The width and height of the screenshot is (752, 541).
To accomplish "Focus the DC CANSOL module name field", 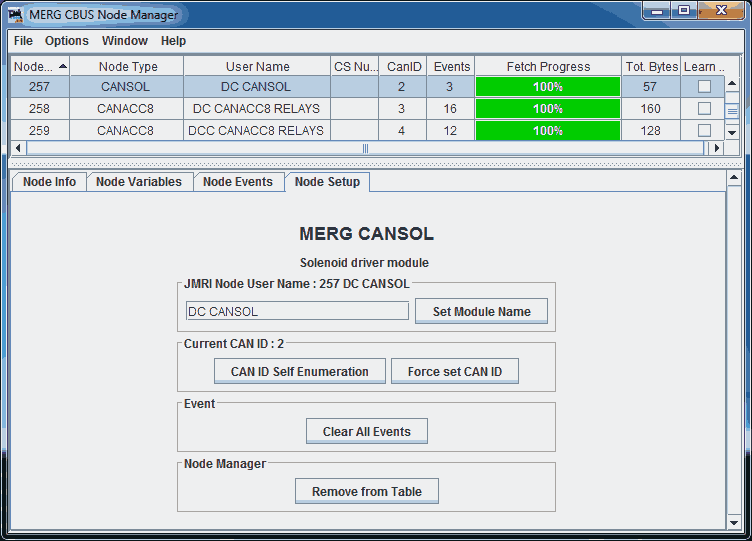I will [x=297, y=311].
